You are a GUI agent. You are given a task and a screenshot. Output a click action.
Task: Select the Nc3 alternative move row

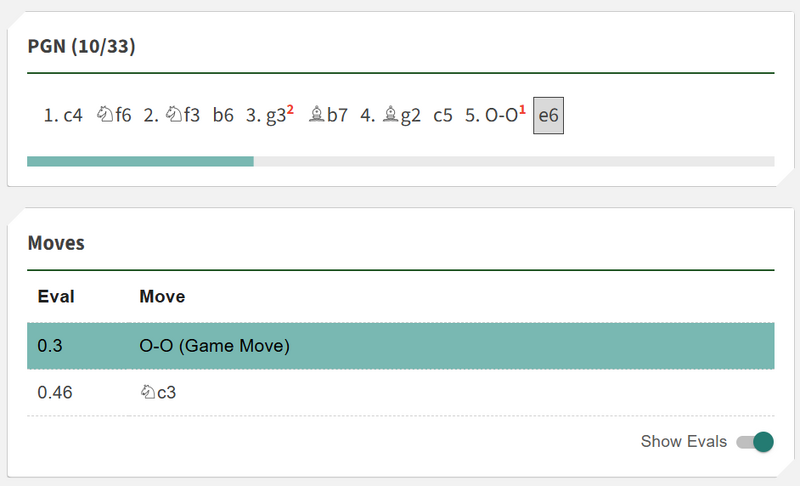(400, 393)
